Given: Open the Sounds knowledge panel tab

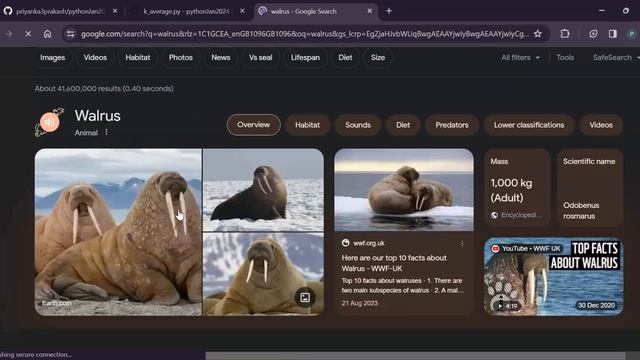Looking at the screenshot, I should pos(358,125).
